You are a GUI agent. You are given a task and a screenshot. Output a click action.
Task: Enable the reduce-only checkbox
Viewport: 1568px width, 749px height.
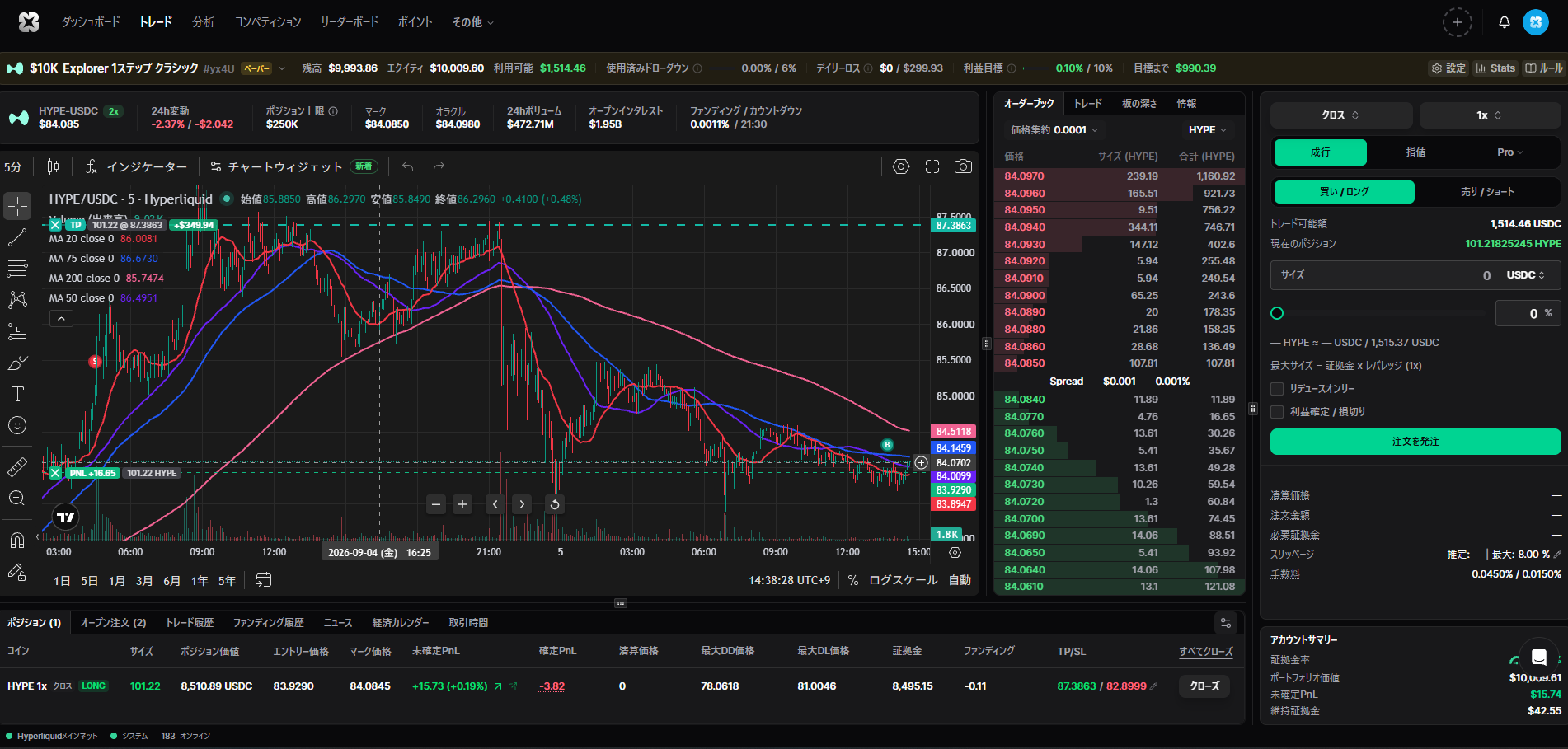coord(1277,389)
